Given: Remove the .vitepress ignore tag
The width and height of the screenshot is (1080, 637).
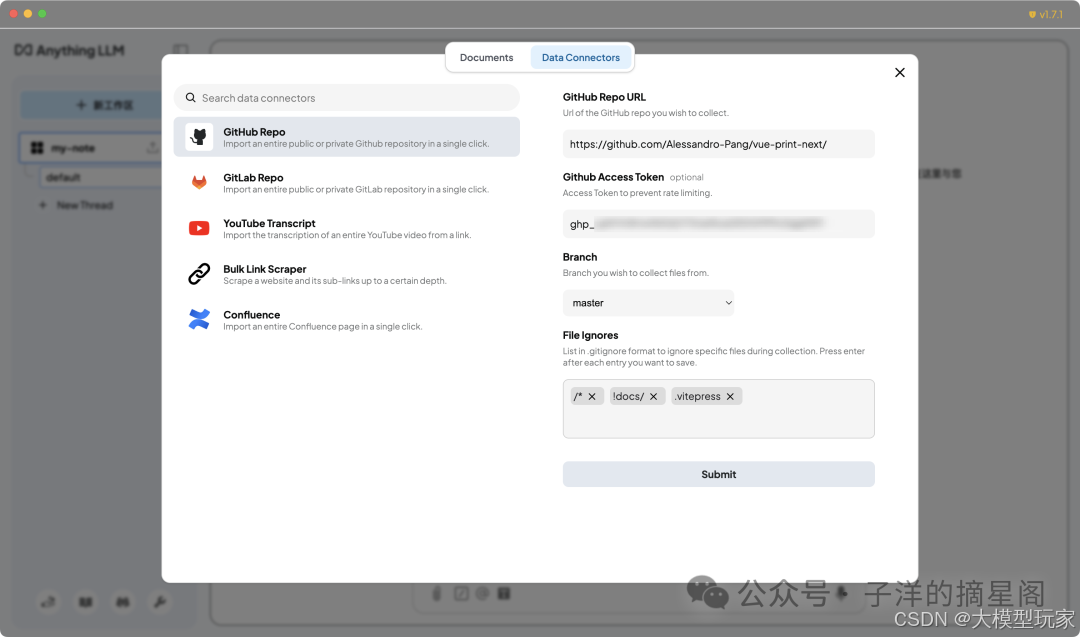Looking at the screenshot, I should tap(730, 396).
